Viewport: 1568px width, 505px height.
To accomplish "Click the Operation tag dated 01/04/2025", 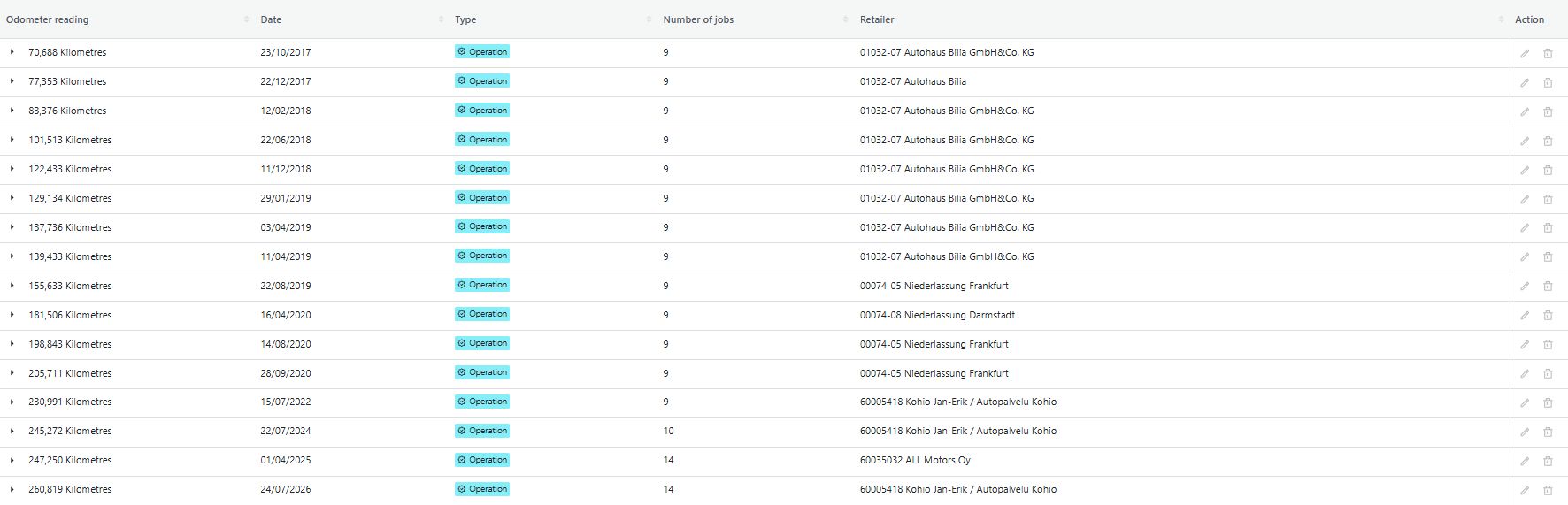I will click(x=482, y=460).
